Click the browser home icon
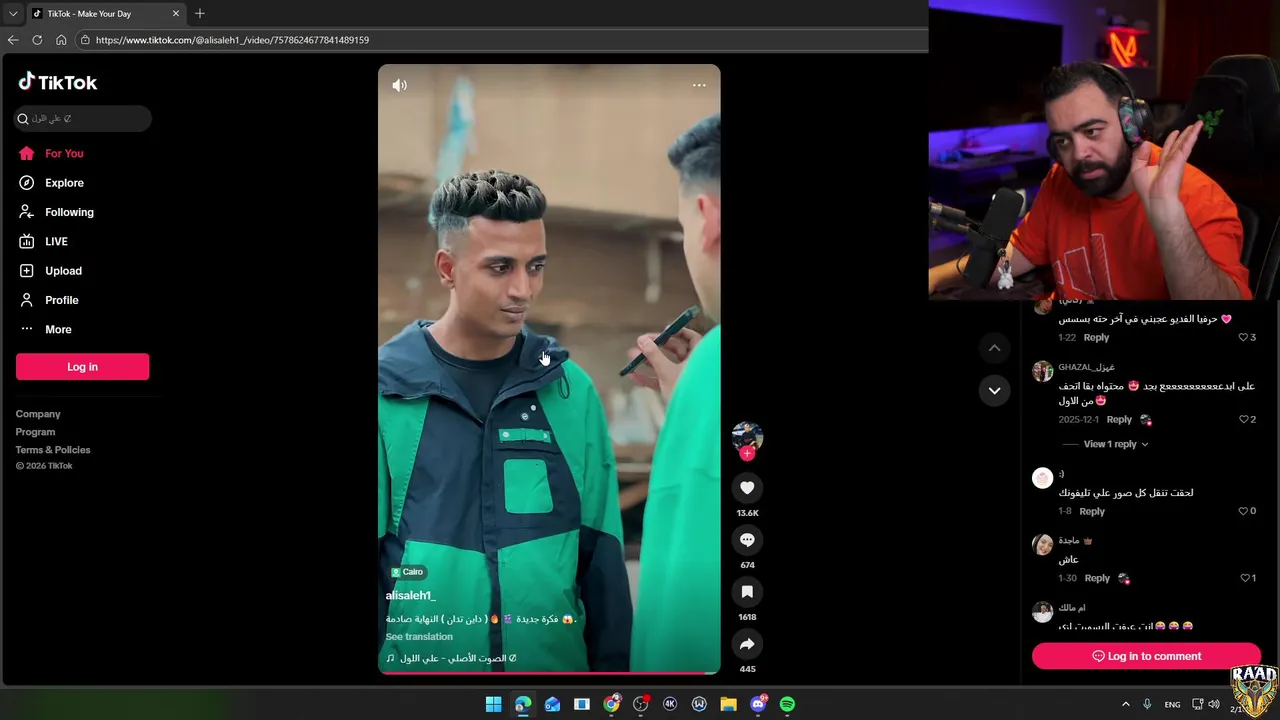This screenshot has width=1280, height=720. pos(61,40)
